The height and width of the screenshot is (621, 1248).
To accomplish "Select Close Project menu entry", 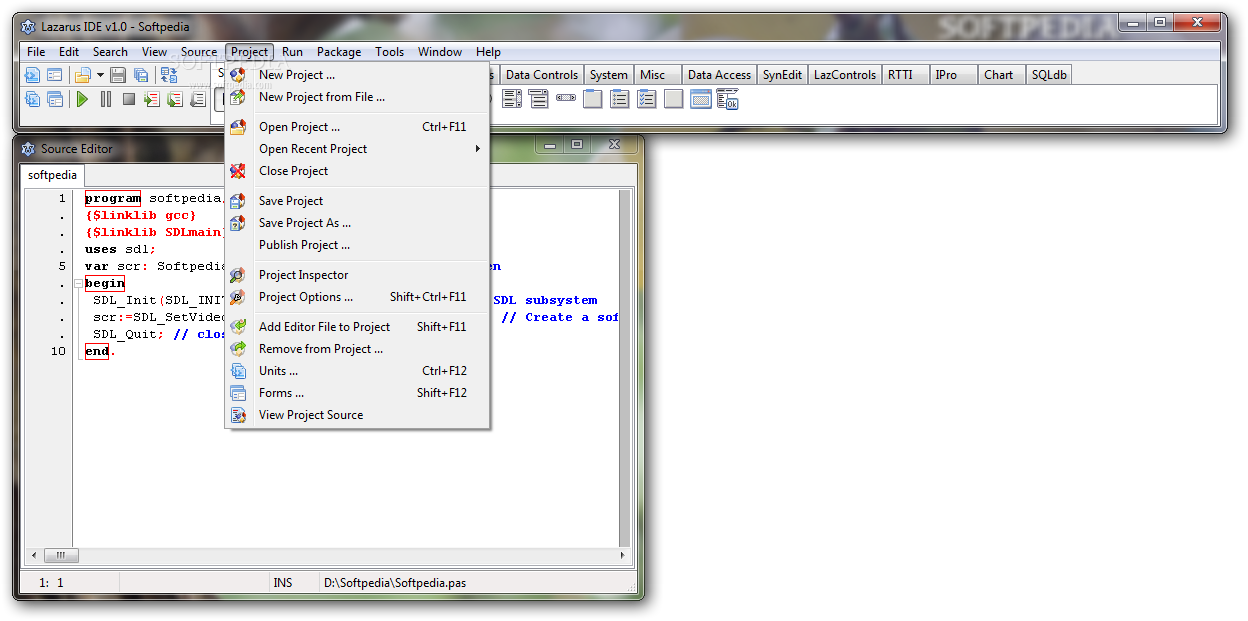I will 358,171.
